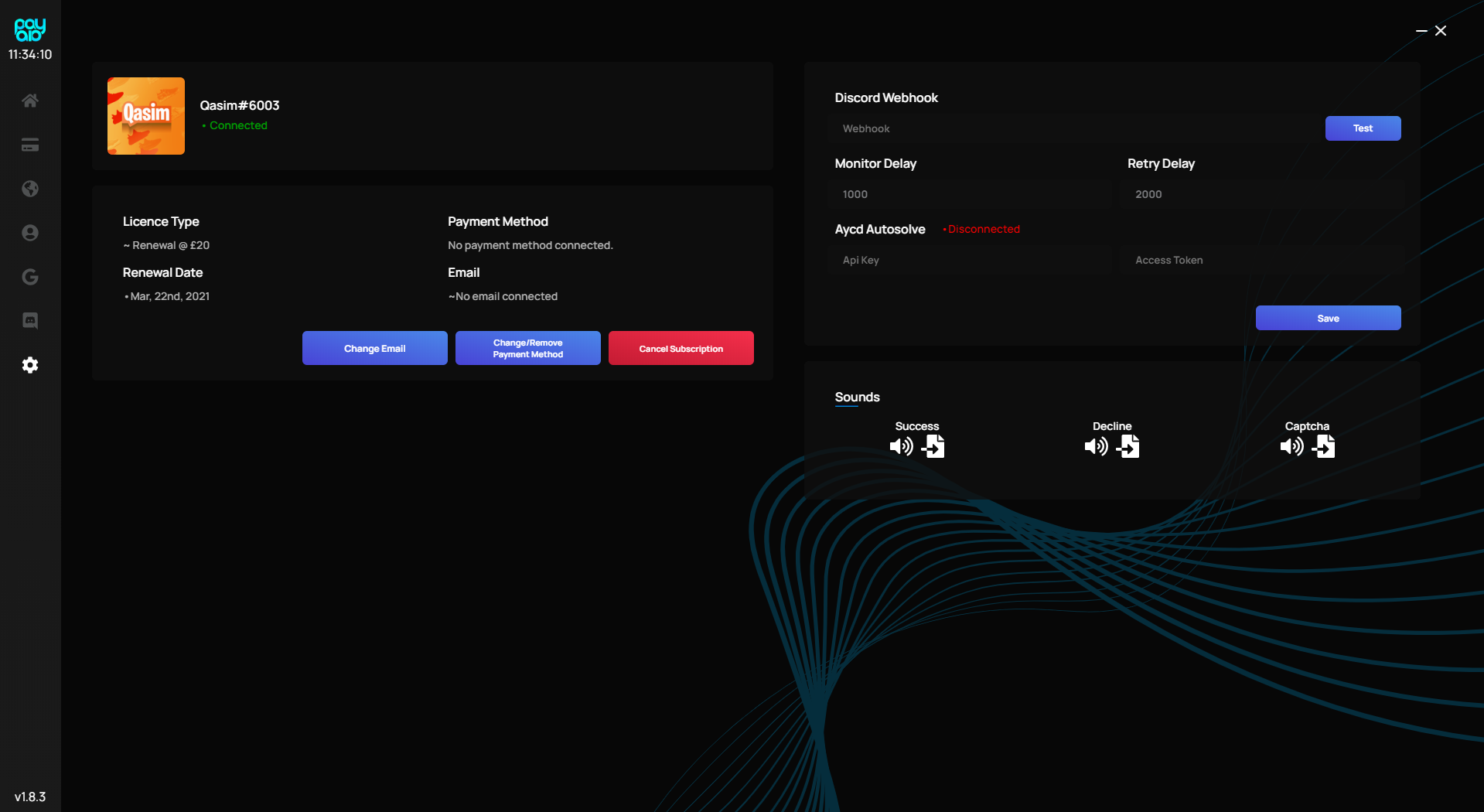Focus the Discord Webhook input field

[1075, 128]
